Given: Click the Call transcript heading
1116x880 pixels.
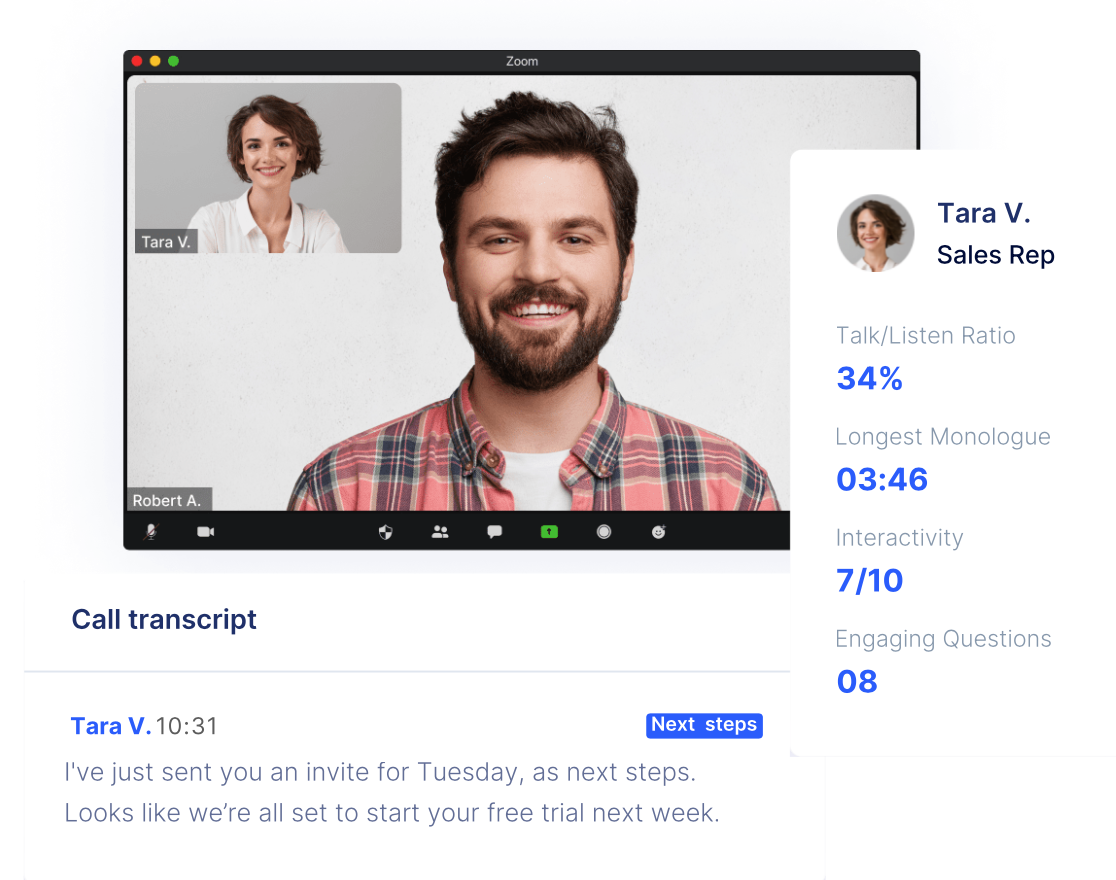Looking at the screenshot, I should click(164, 619).
